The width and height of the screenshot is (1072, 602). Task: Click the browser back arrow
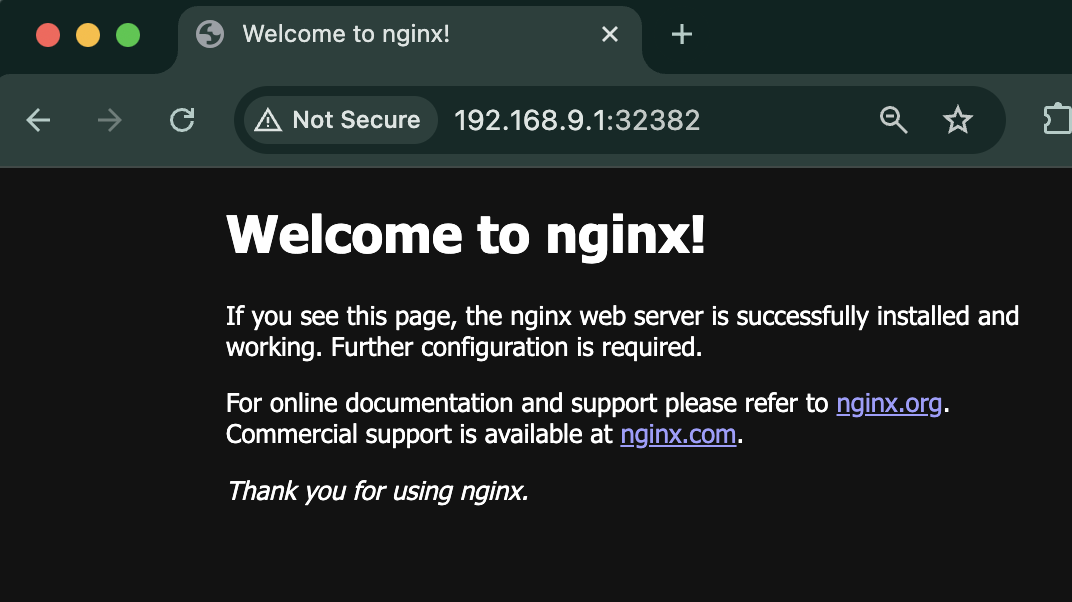(38, 120)
